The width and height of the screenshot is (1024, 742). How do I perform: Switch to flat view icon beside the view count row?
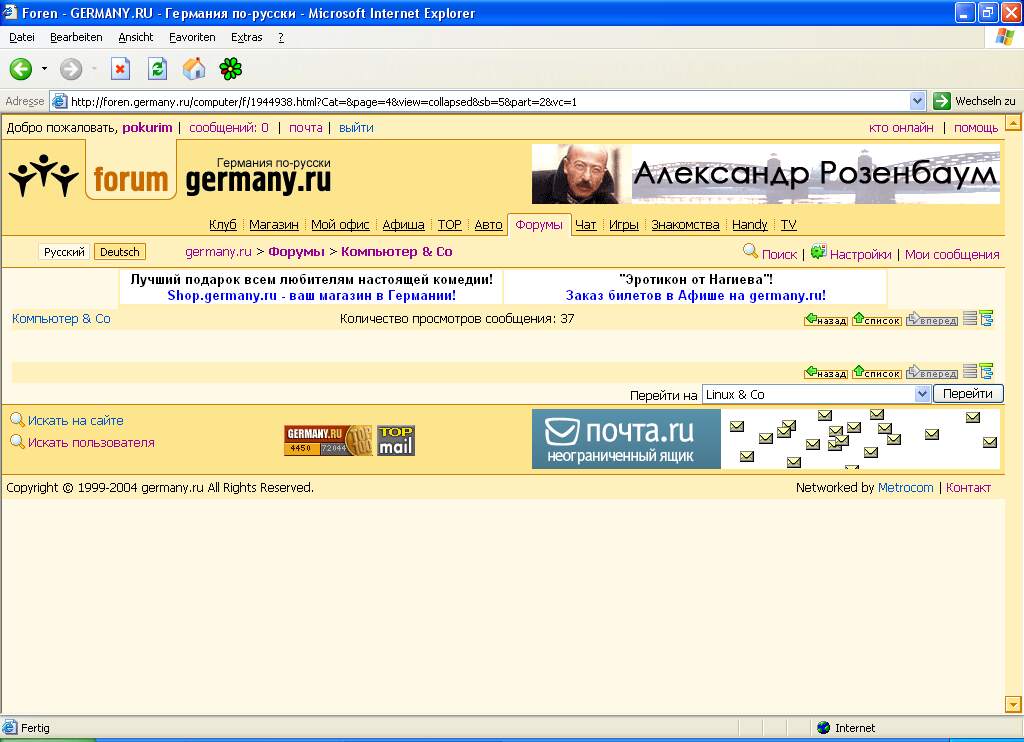[970, 319]
